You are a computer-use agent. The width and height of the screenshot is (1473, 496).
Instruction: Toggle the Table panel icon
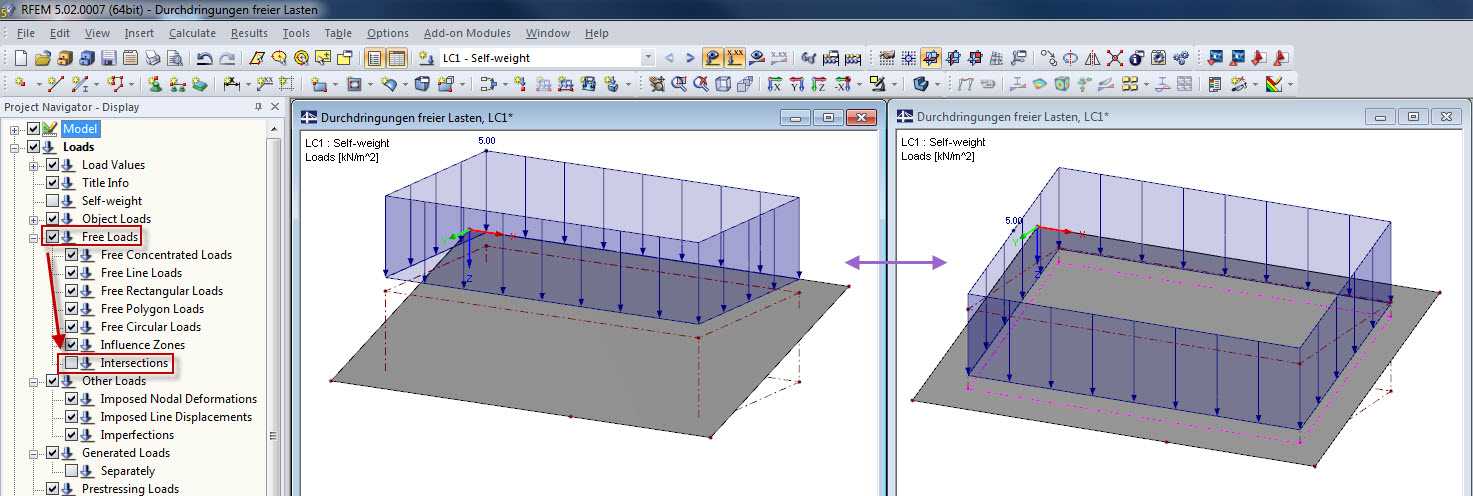pos(395,58)
